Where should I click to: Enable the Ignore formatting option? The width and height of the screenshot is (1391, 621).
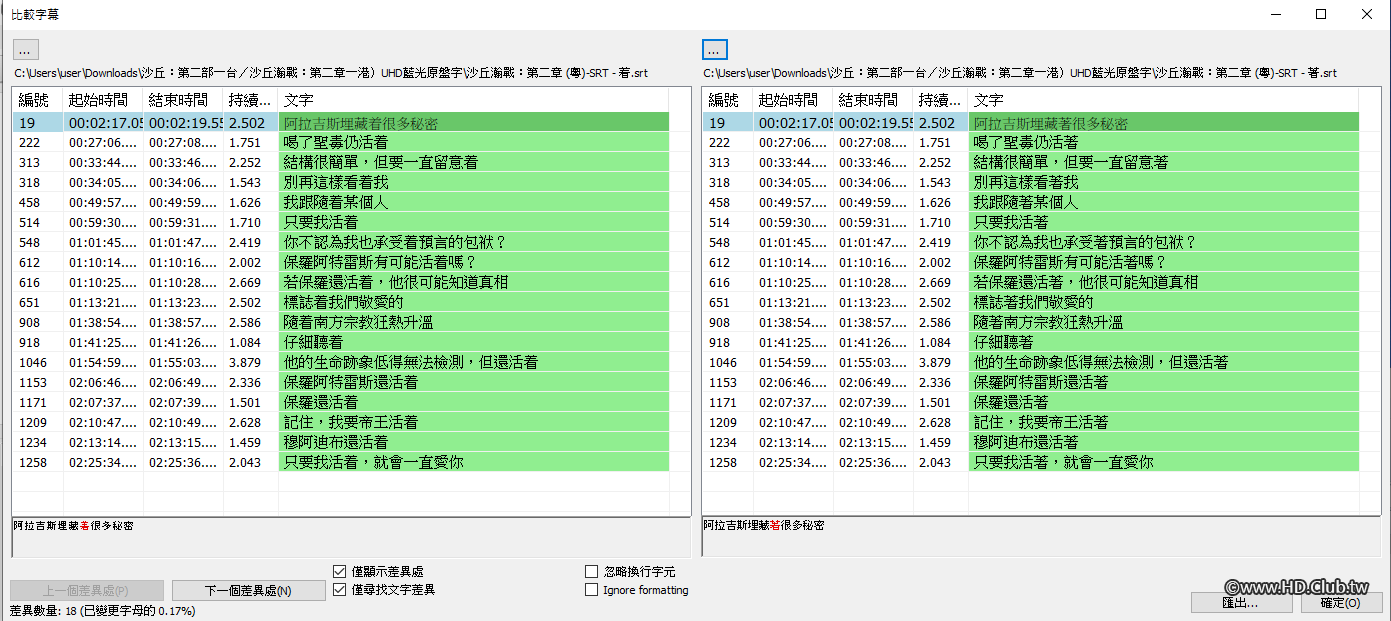(x=591, y=589)
